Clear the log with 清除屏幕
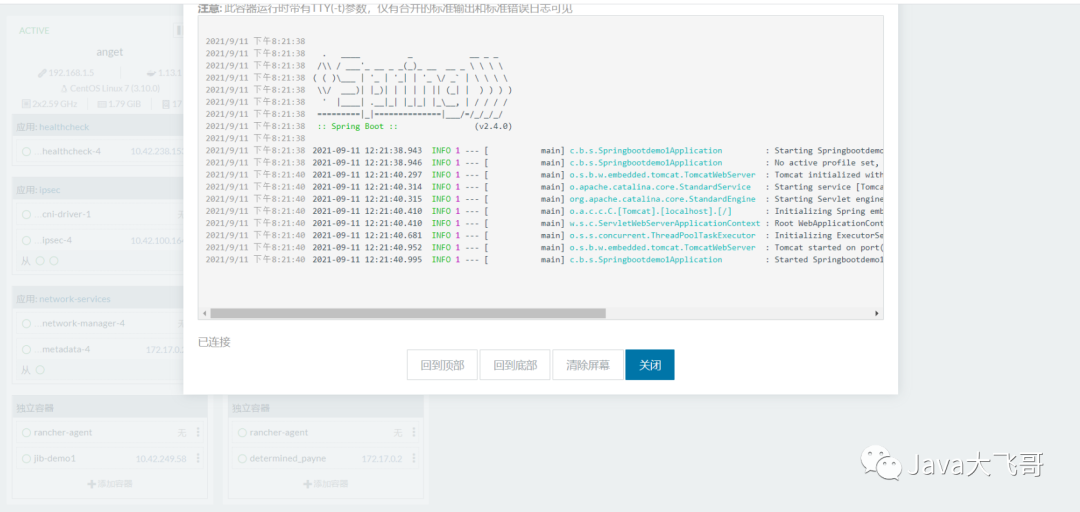Image resolution: width=1080 pixels, height=512 pixels. [x=588, y=365]
